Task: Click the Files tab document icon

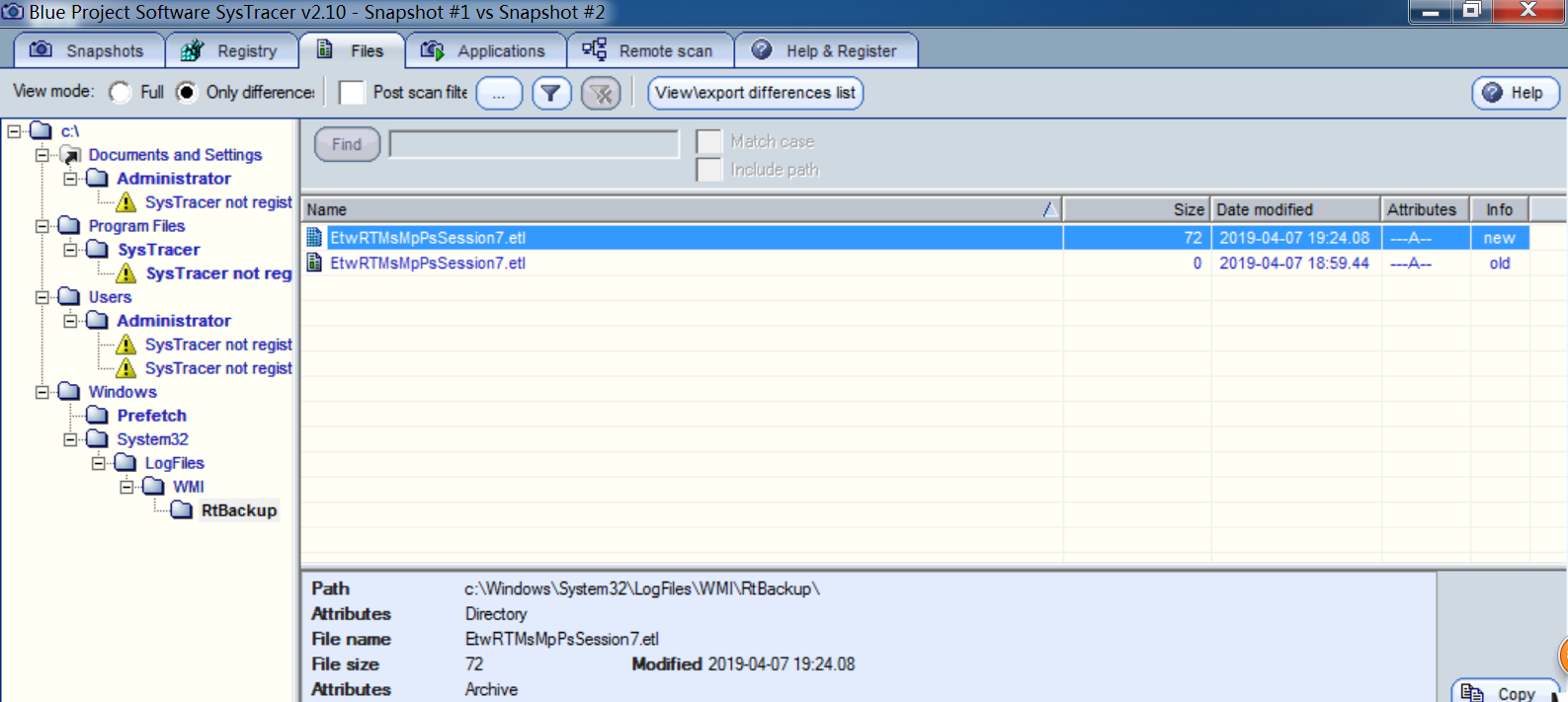Action: [x=324, y=49]
